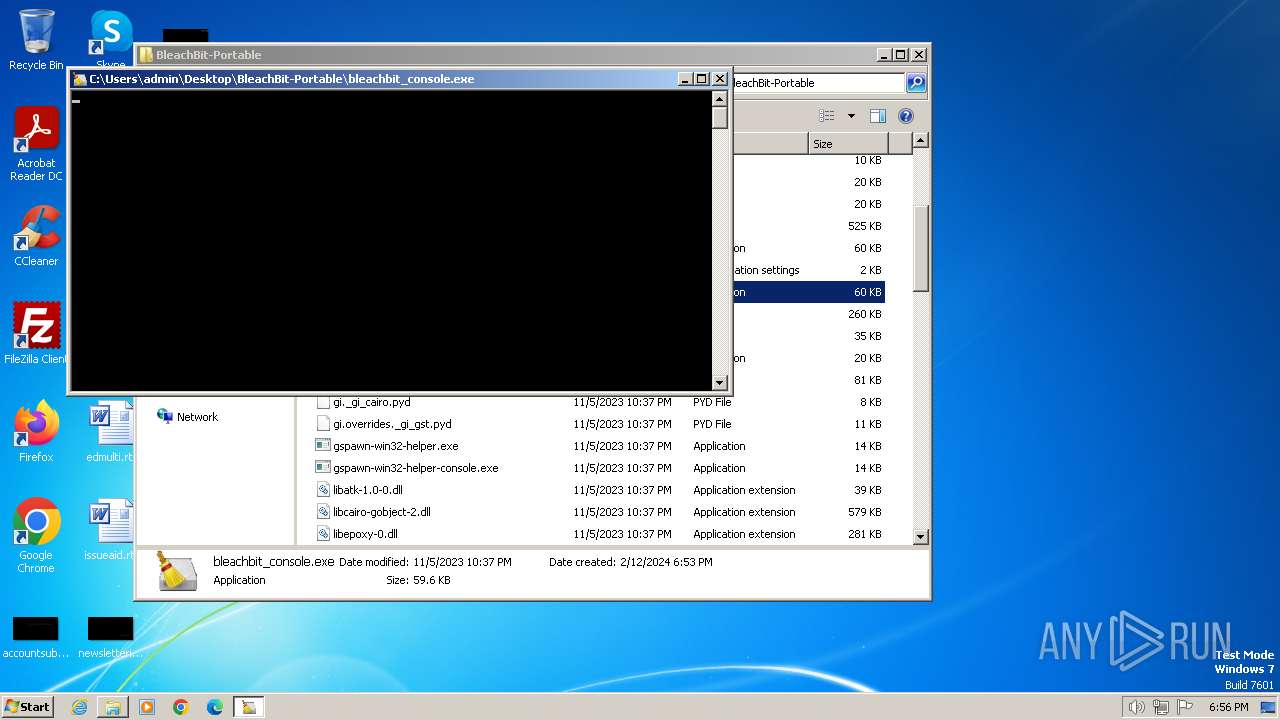
Task: Open the Recycle Bin desktop icon
Action: [36, 40]
